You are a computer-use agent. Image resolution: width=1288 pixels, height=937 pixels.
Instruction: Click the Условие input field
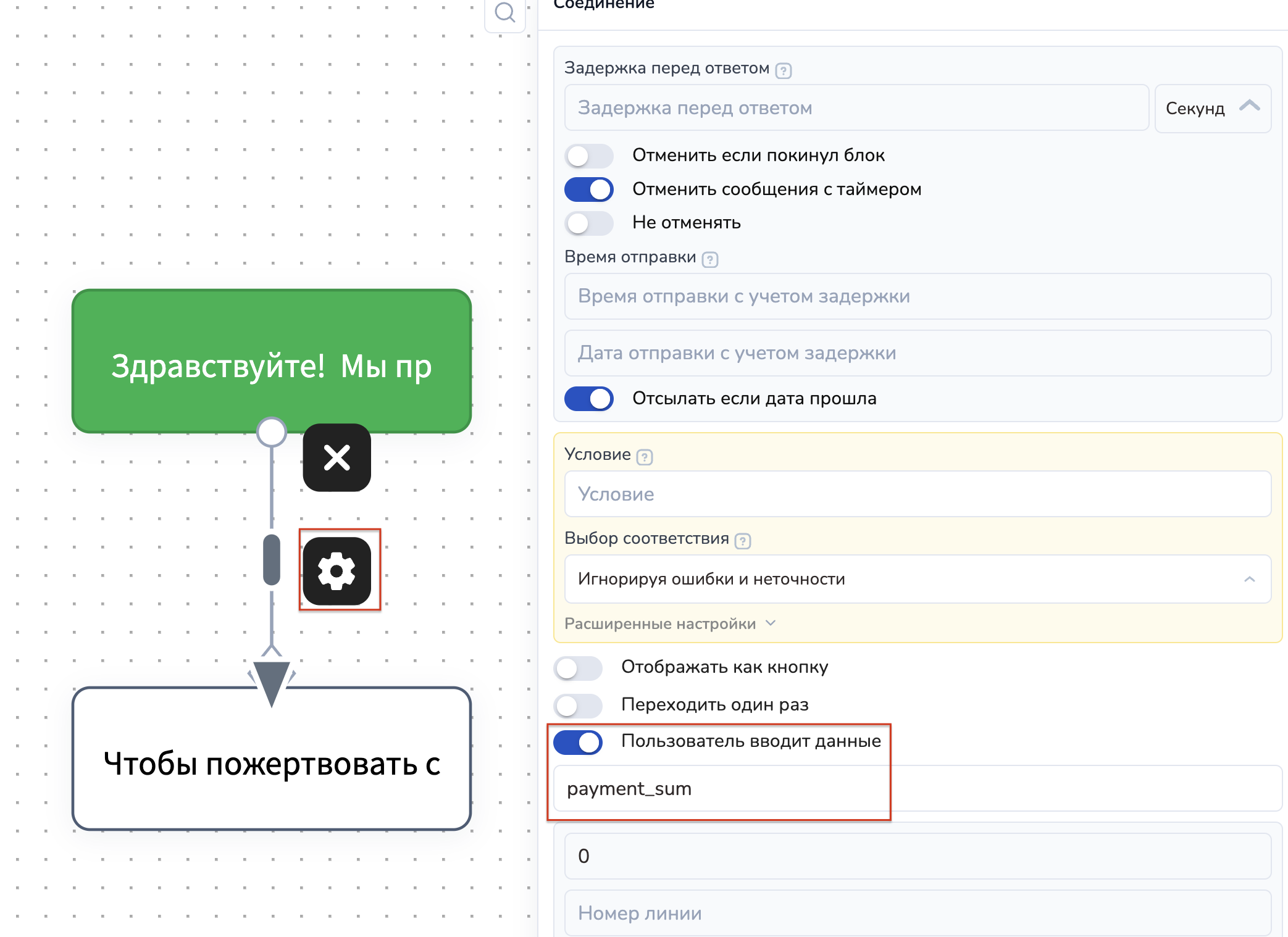[x=917, y=494]
